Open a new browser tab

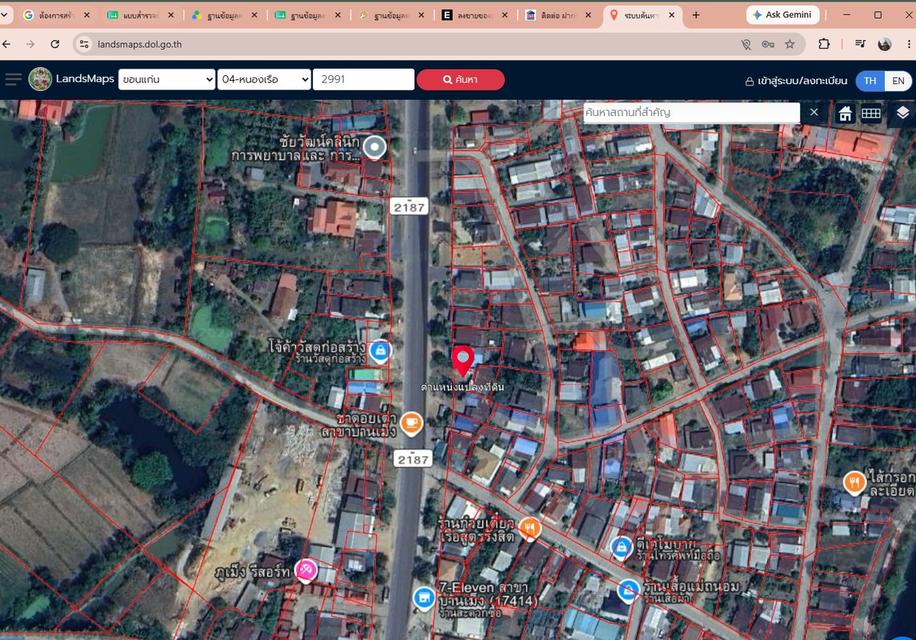696,15
